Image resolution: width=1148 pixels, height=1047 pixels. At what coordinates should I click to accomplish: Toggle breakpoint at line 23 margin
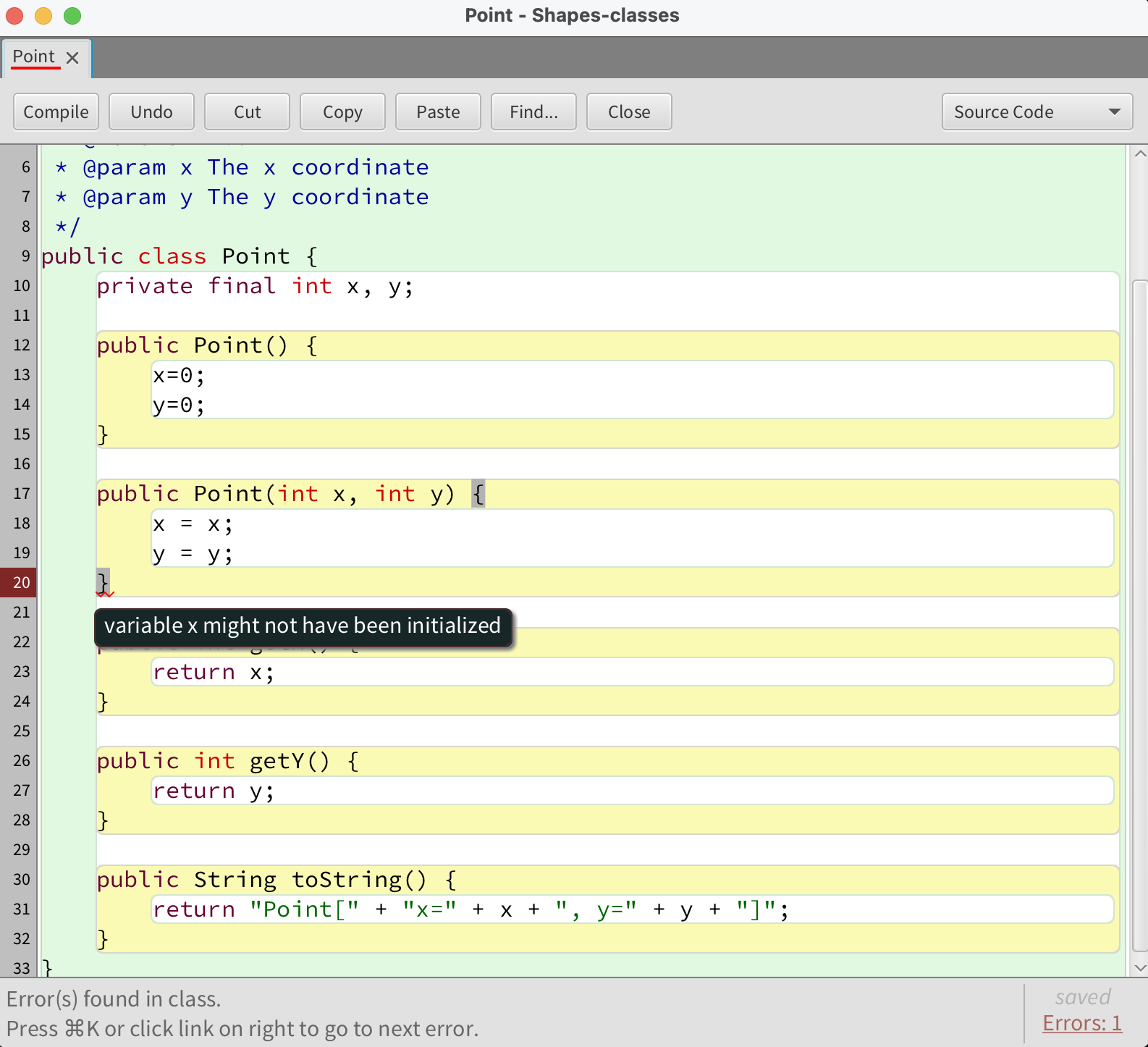[x=20, y=672]
